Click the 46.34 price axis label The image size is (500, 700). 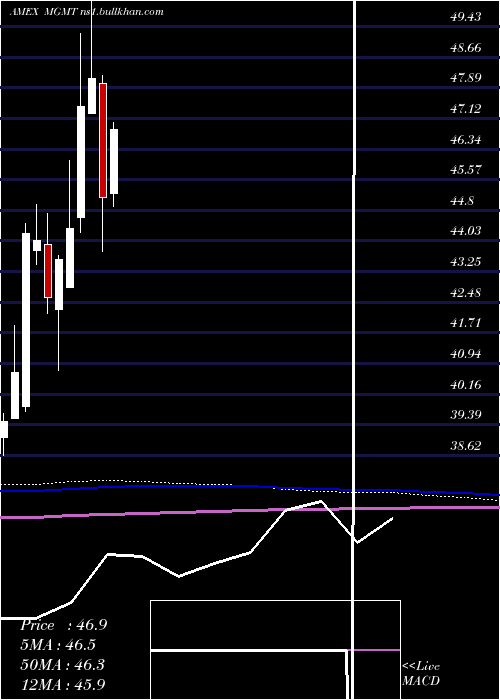pos(466,140)
